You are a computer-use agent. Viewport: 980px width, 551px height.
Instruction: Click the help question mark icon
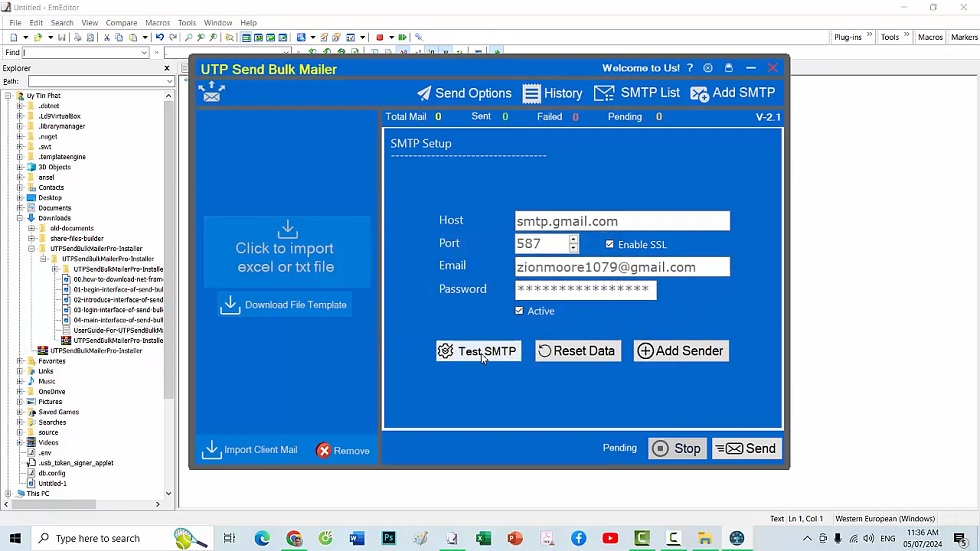(689, 68)
